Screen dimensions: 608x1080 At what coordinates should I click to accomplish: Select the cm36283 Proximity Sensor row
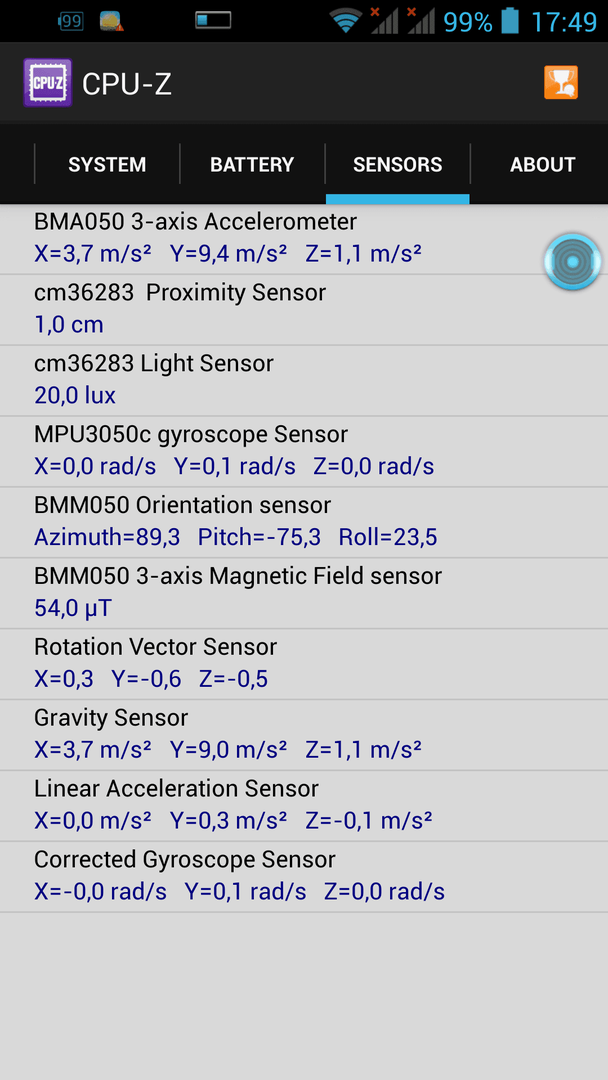(x=304, y=309)
